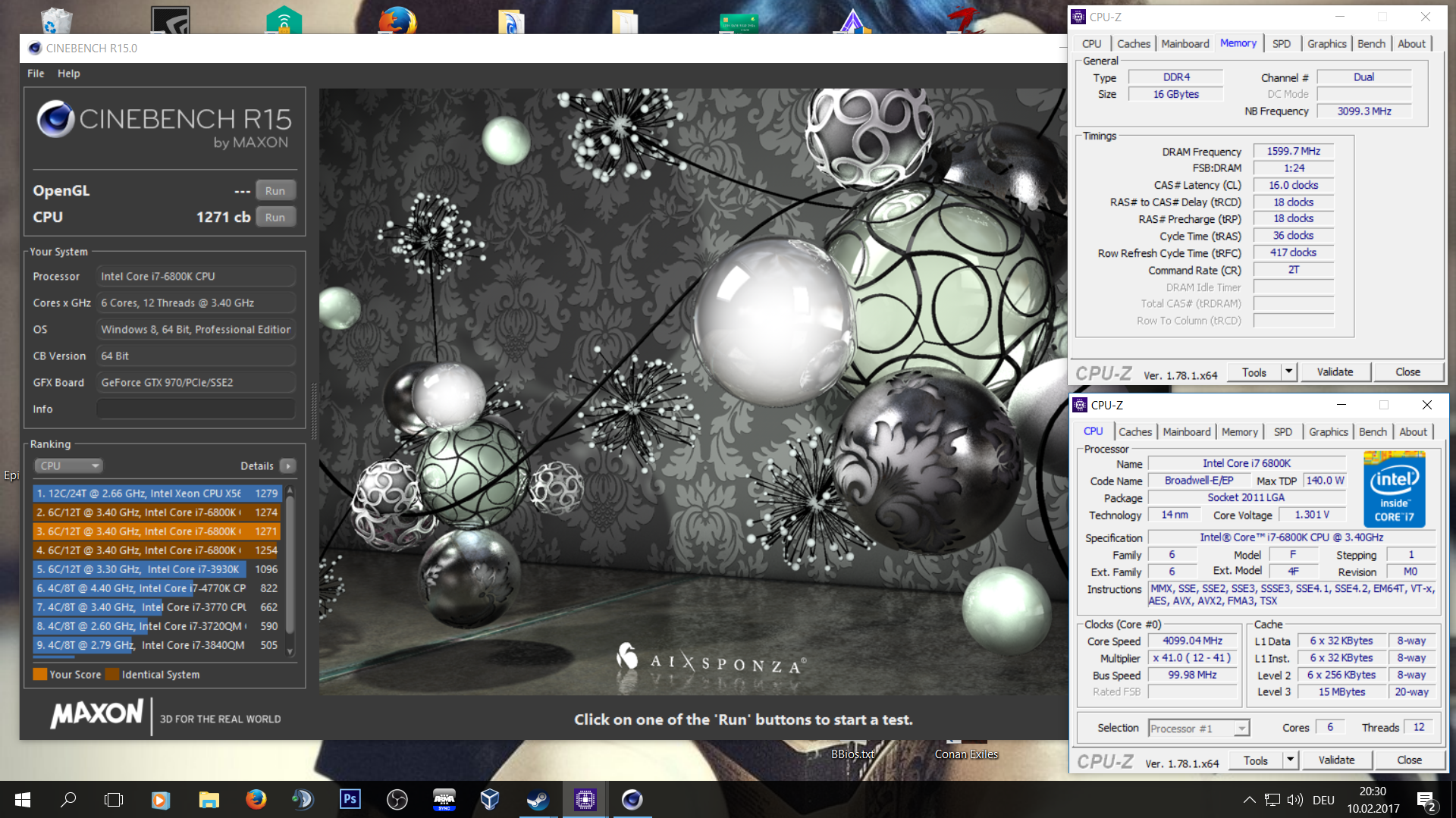Click the Processor name field
Image resolution: width=1456 pixels, height=818 pixels.
coord(196,277)
